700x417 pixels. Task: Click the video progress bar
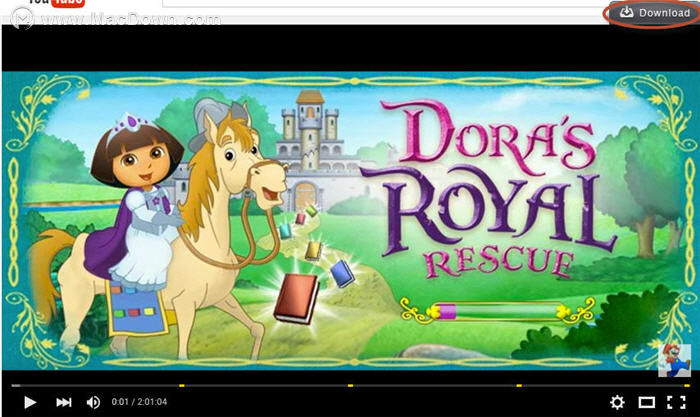point(350,385)
